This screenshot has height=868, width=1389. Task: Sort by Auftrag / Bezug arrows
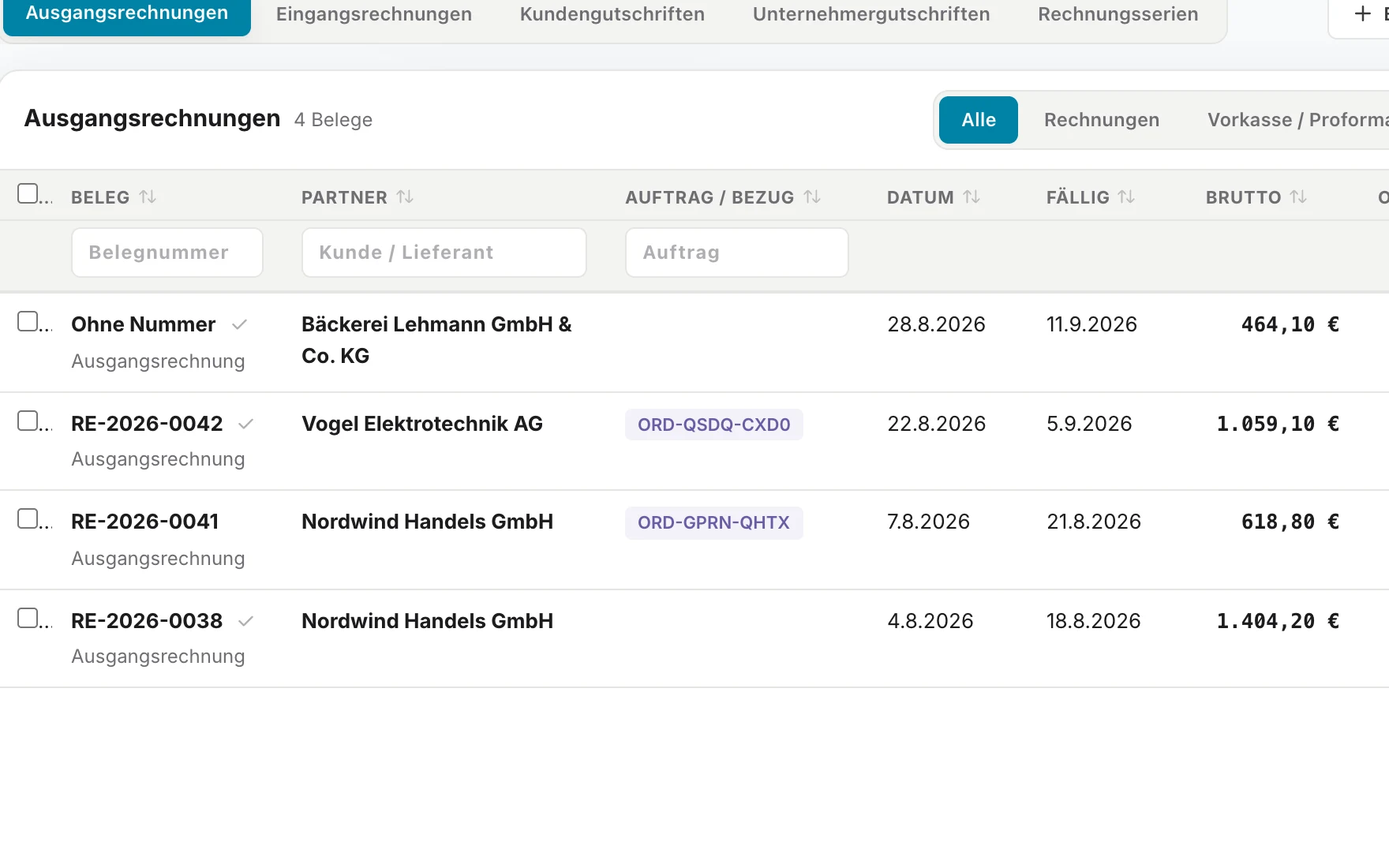tap(812, 197)
